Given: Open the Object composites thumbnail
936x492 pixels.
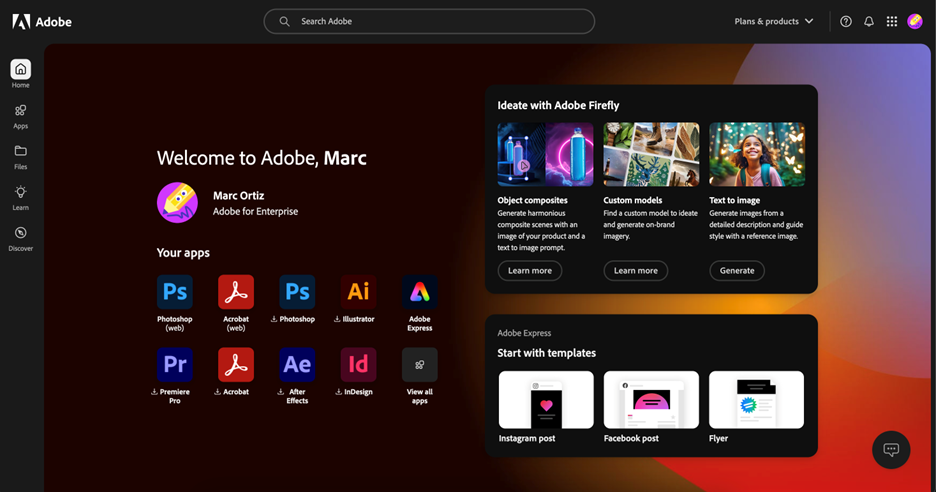Looking at the screenshot, I should [x=546, y=154].
